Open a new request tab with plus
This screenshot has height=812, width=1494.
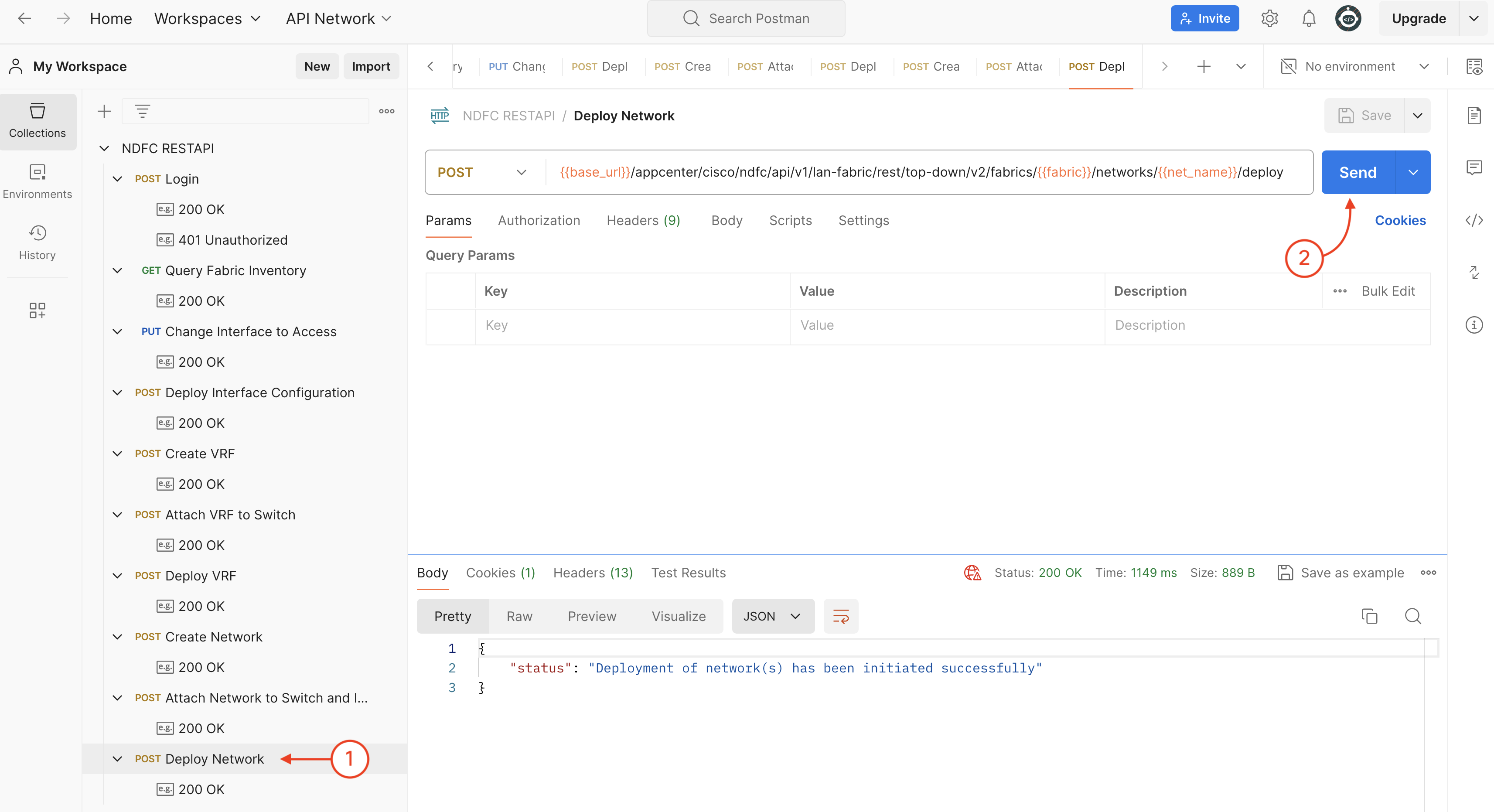click(x=1204, y=66)
